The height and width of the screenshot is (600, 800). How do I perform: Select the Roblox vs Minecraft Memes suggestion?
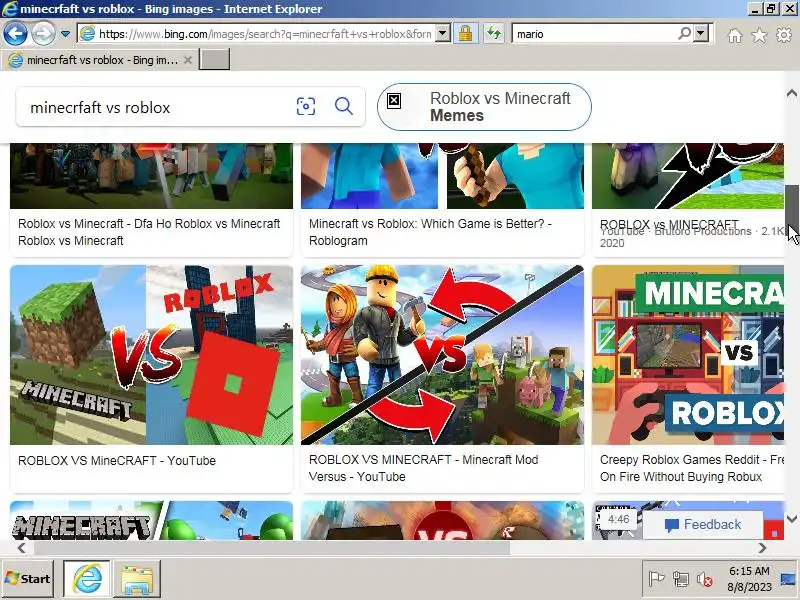point(484,107)
